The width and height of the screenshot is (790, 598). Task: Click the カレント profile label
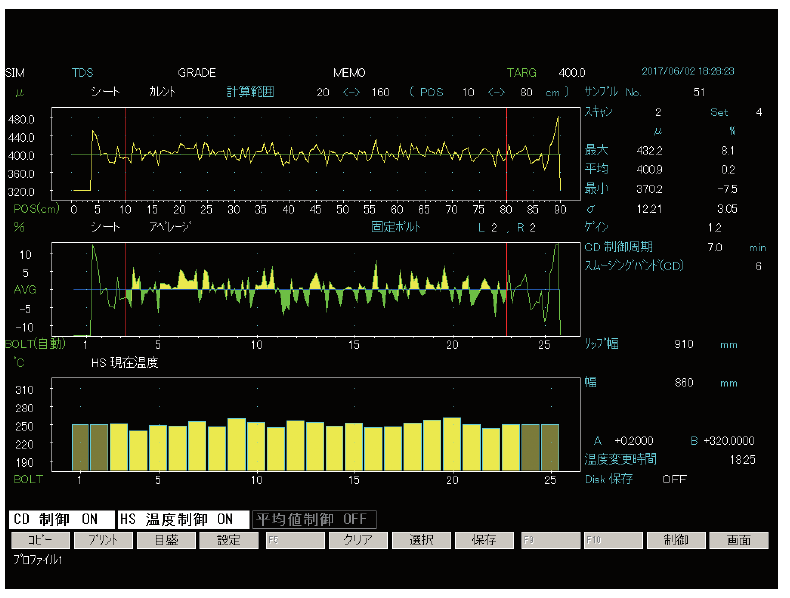tap(162, 92)
